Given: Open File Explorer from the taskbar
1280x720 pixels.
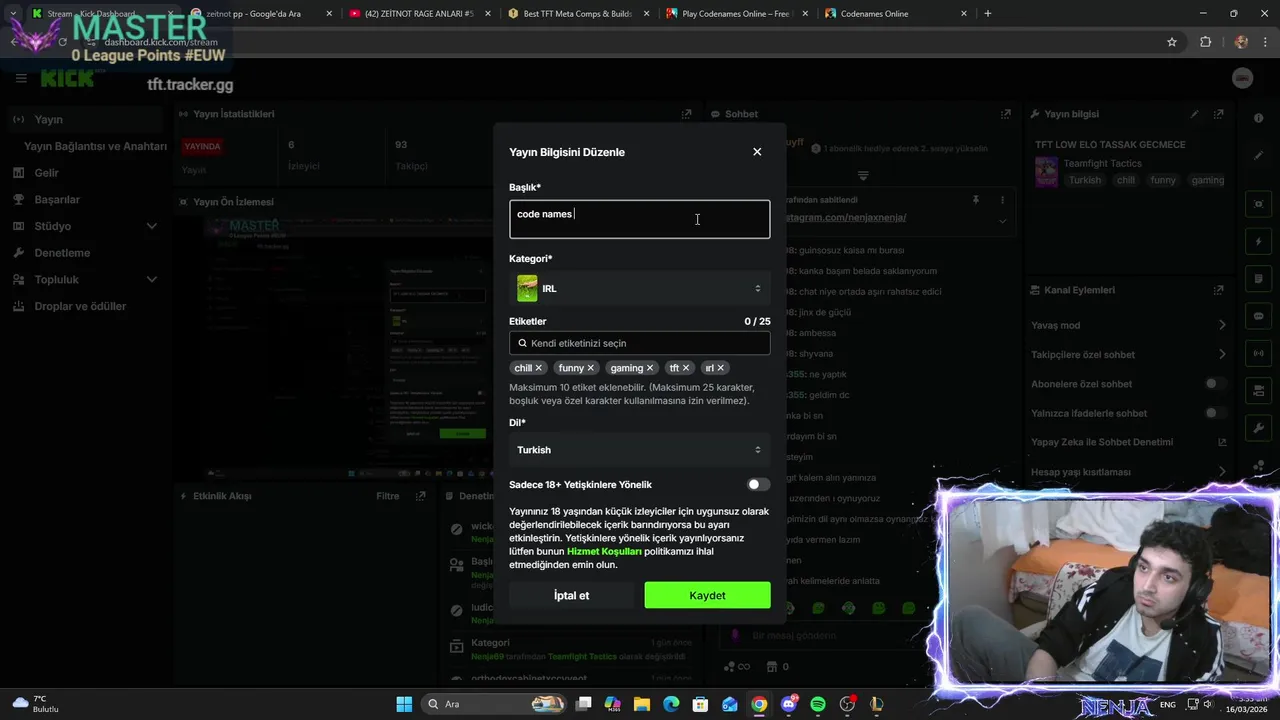Looking at the screenshot, I should [x=642, y=704].
